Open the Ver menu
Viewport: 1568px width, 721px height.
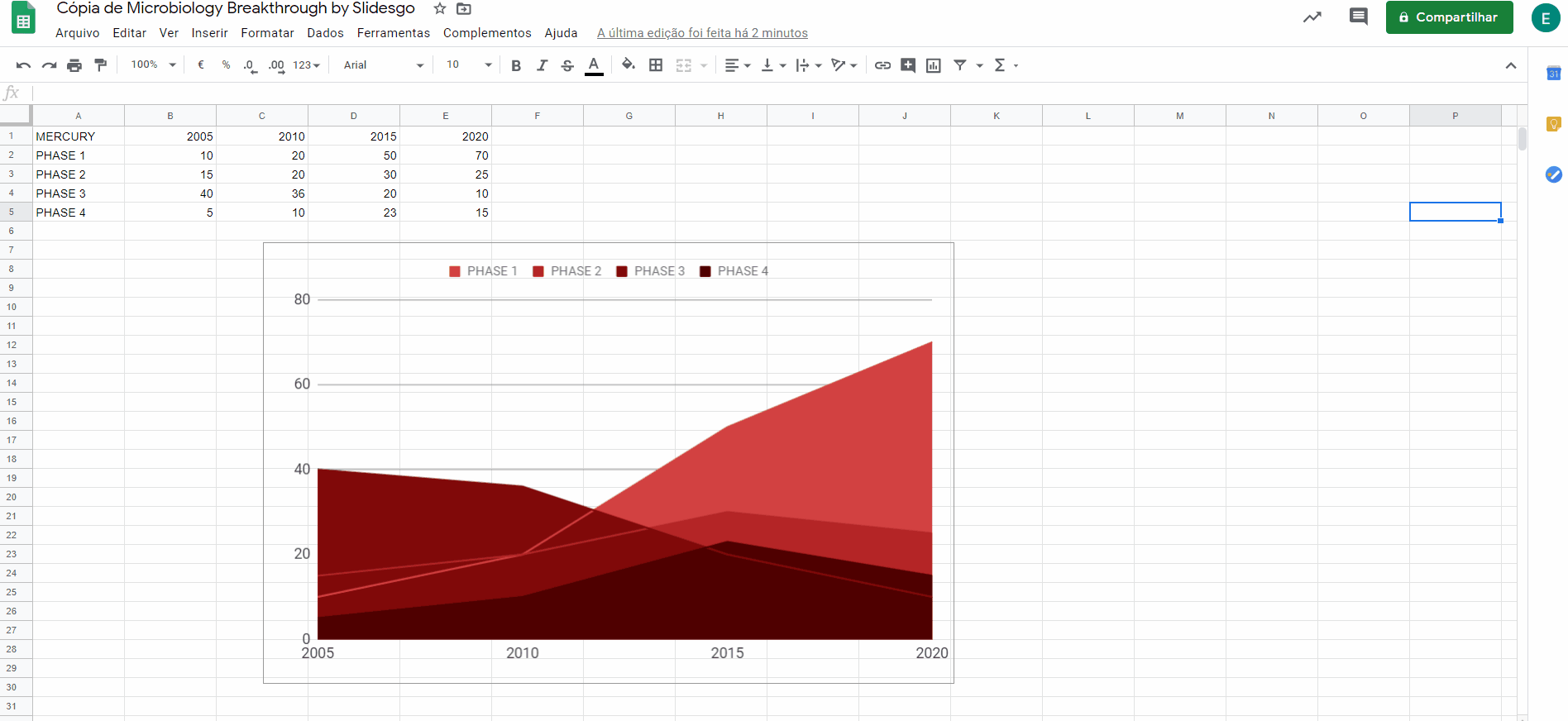coord(169,33)
